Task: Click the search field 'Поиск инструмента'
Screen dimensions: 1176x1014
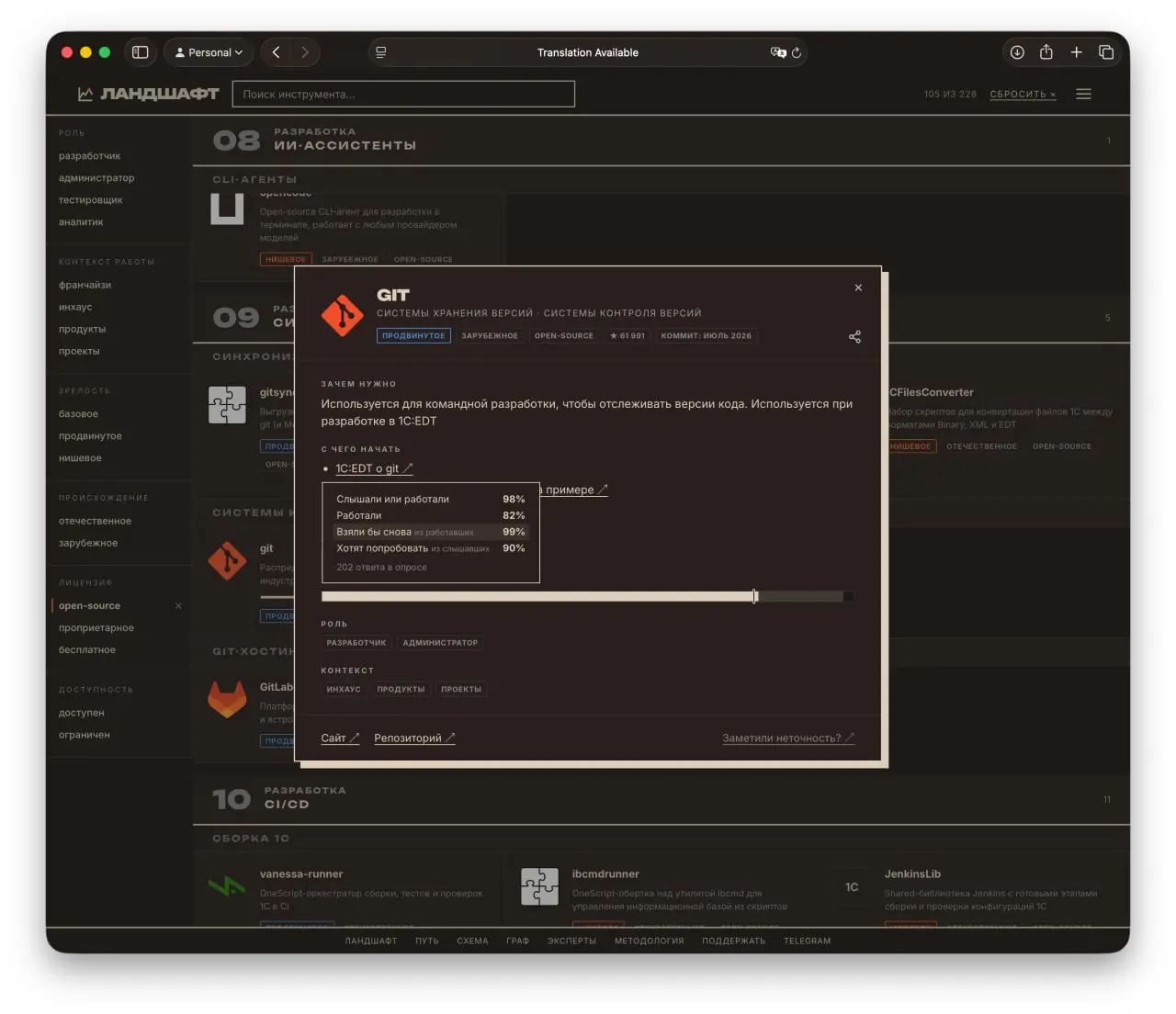Action: (403, 94)
